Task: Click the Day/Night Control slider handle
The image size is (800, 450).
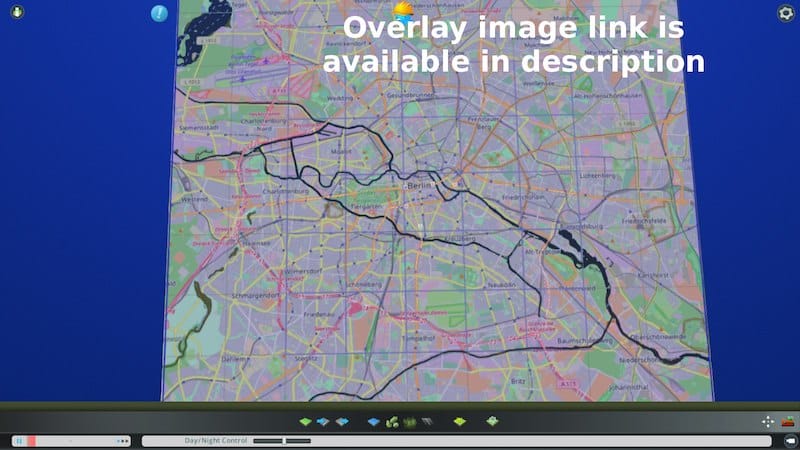Action: [x=284, y=441]
